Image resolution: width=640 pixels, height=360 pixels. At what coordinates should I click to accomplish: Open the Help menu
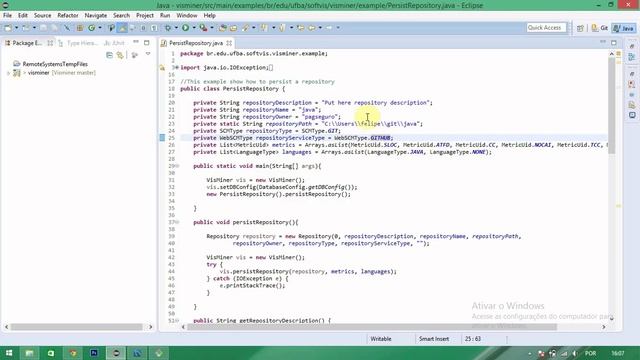(x=209, y=16)
